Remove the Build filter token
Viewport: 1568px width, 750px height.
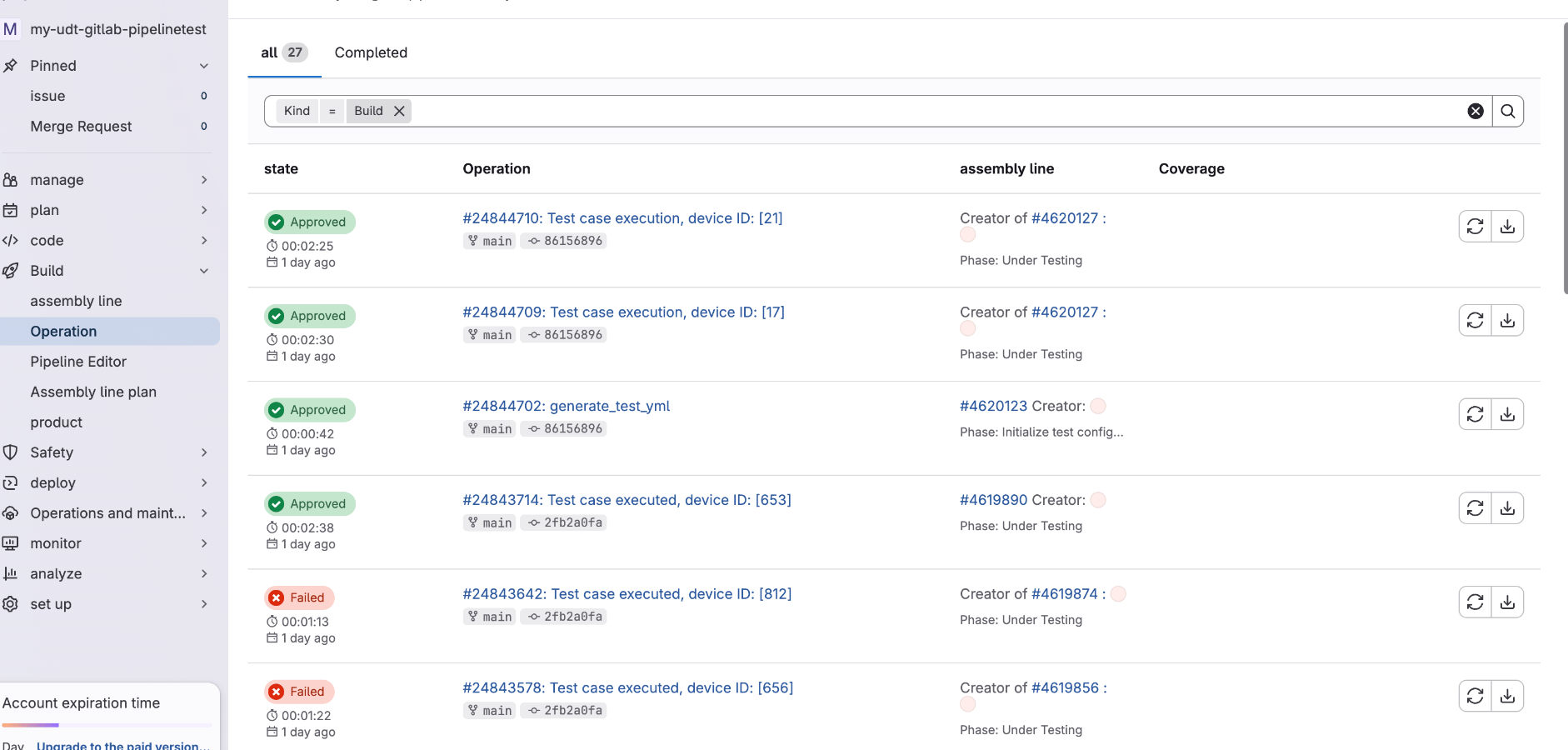399,112
